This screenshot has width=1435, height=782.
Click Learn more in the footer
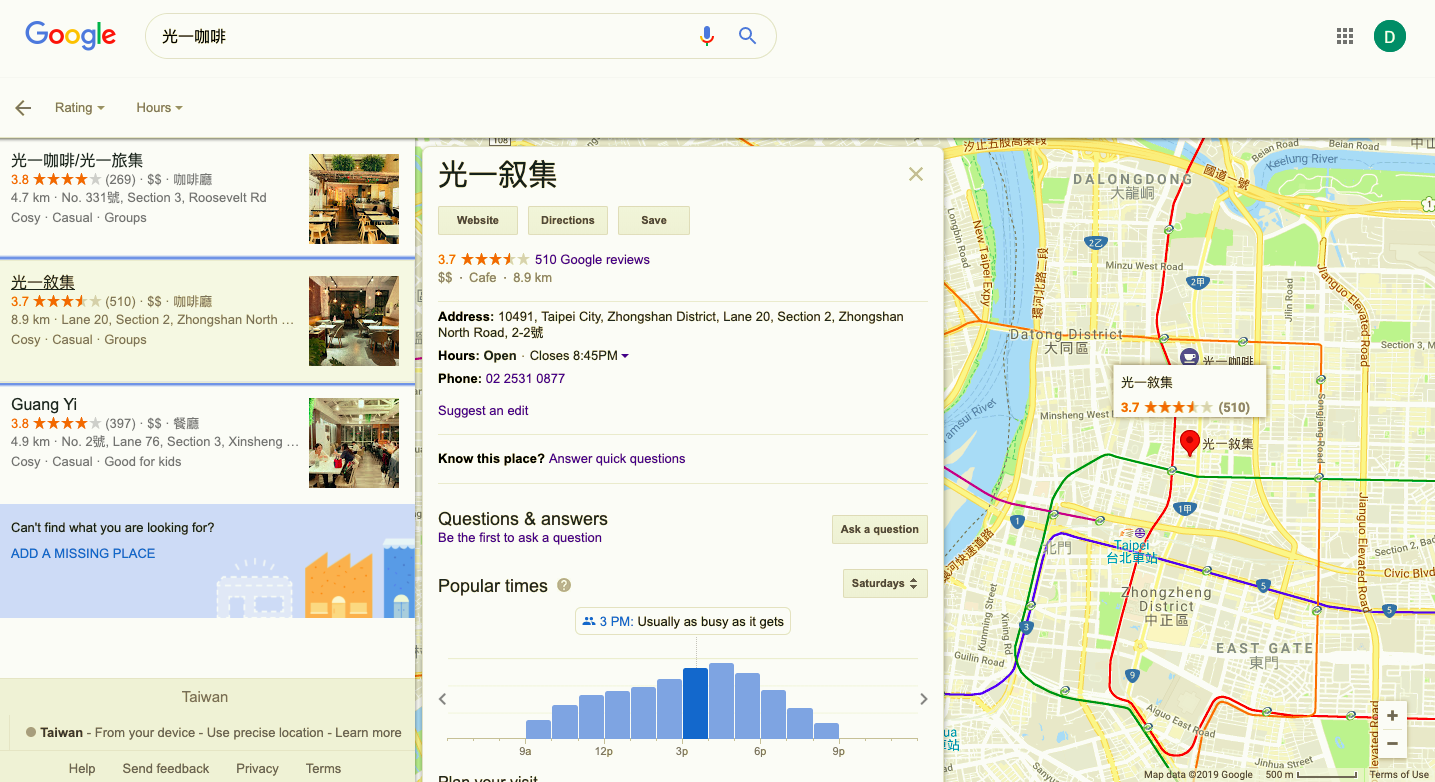pyautogui.click(x=368, y=733)
